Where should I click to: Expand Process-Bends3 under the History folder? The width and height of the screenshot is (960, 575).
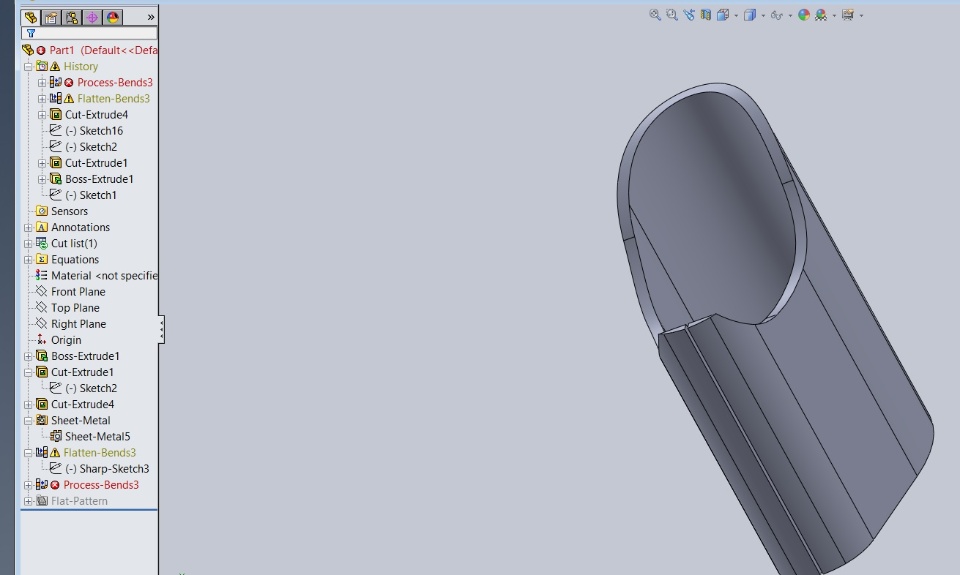coord(42,83)
